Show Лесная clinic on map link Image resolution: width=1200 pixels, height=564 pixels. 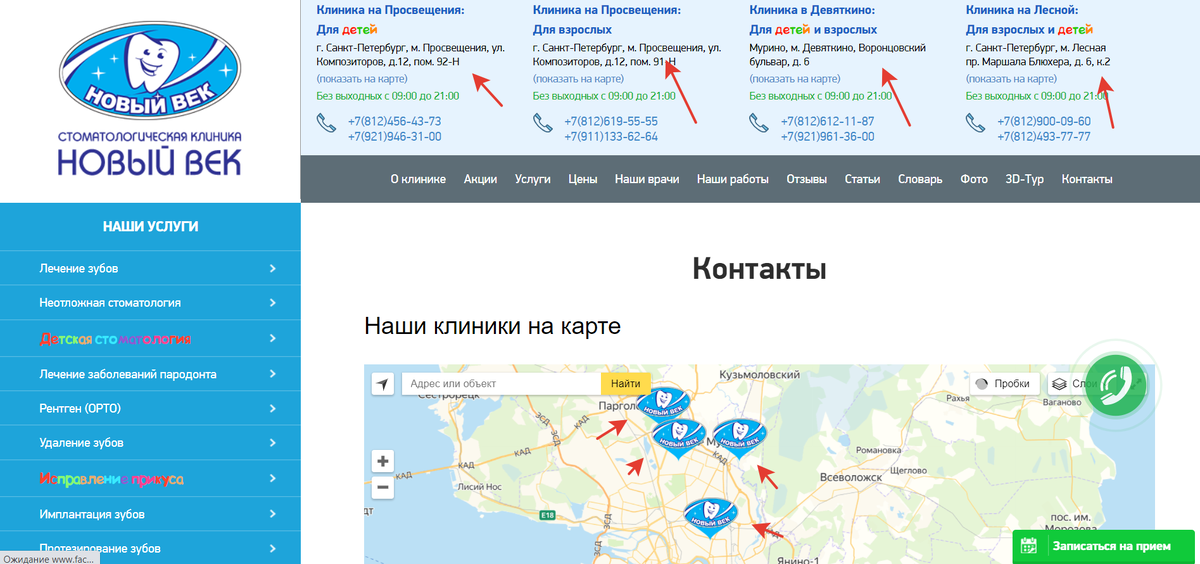[x=1011, y=78]
